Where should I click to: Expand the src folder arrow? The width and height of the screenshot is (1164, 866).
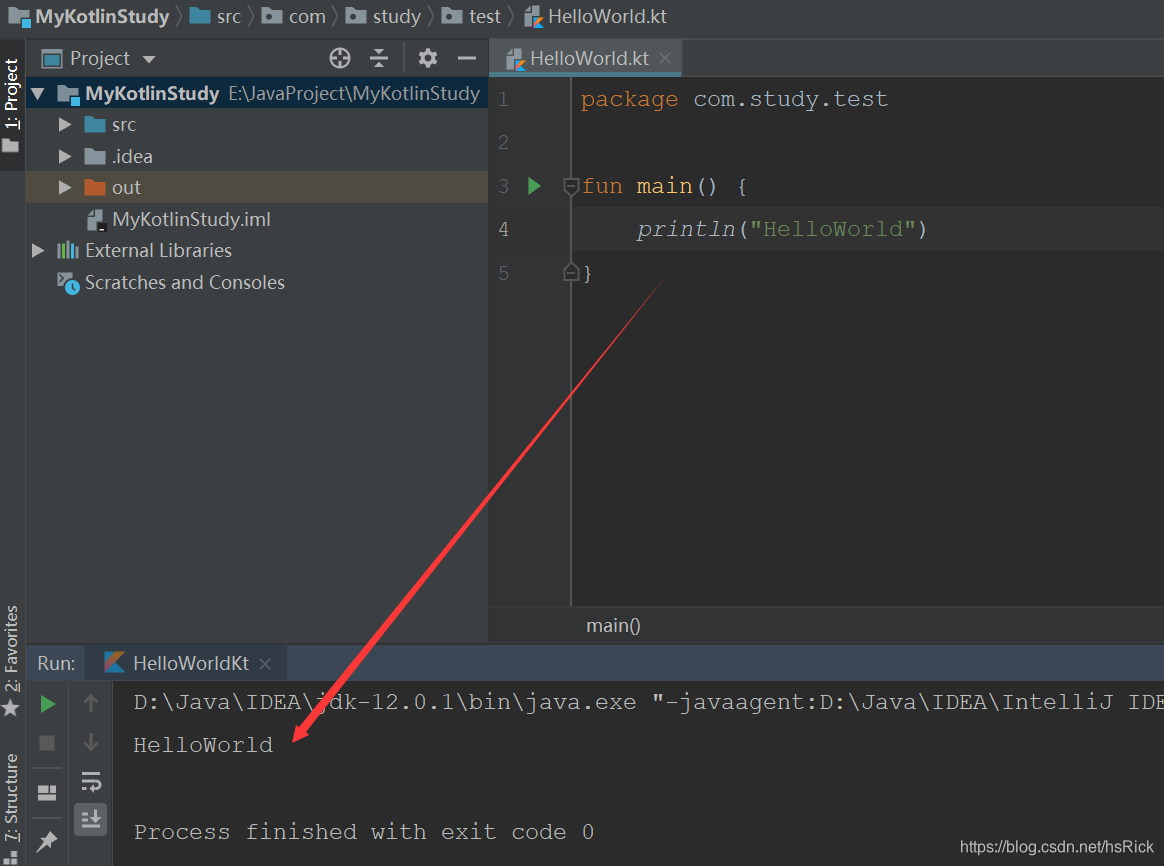coord(65,125)
